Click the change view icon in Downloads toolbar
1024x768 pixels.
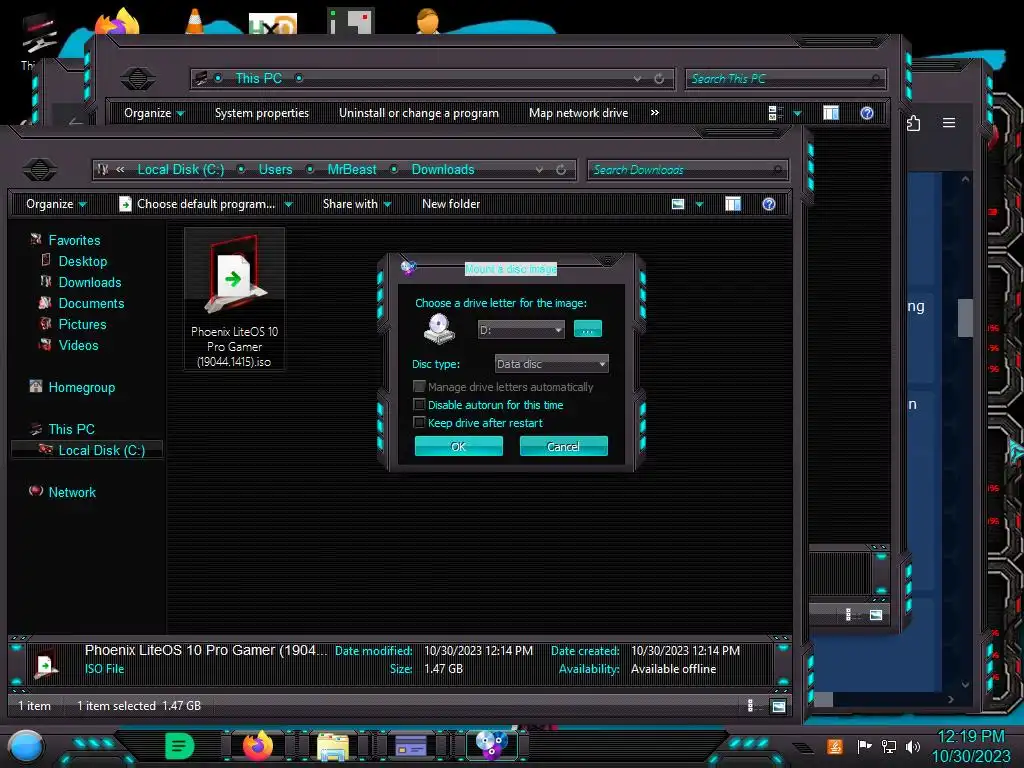point(678,204)
